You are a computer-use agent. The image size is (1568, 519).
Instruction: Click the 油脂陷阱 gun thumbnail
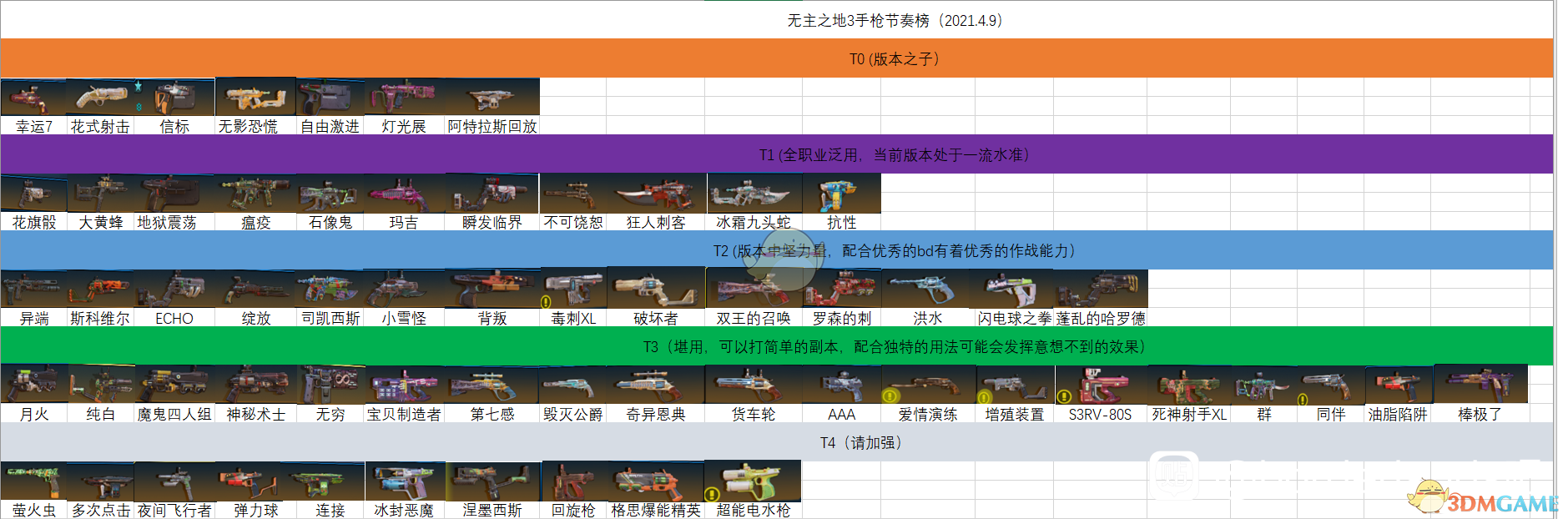pos(1398,385)
